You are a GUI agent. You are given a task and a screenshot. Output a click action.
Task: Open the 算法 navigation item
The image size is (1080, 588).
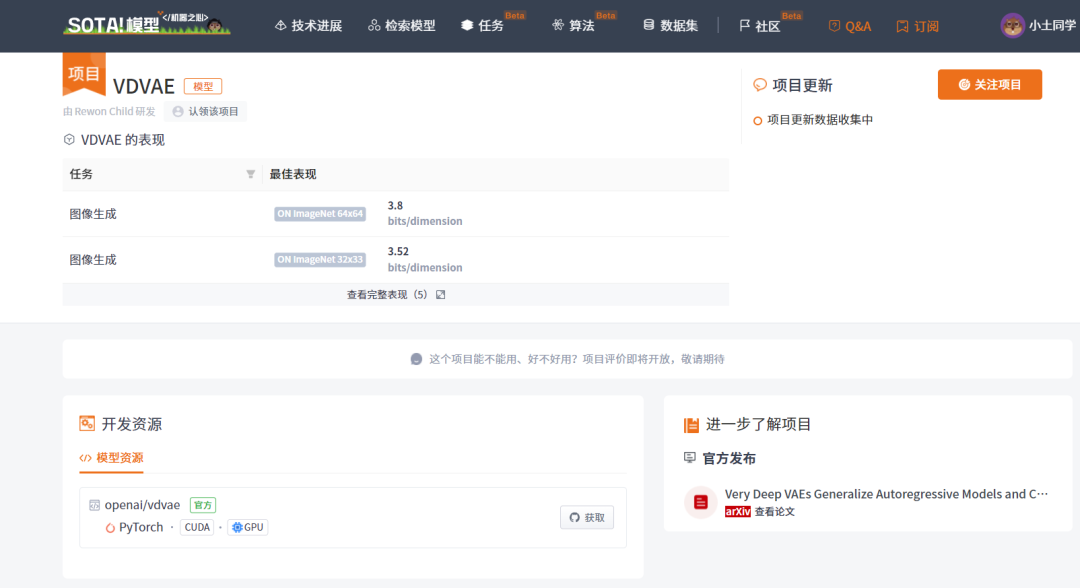[x=573, y=25]
